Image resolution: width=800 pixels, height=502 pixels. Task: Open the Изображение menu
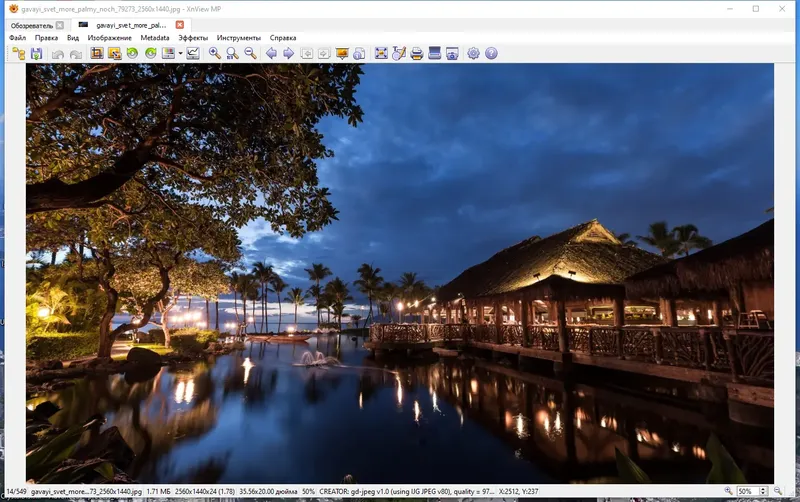(x=109, y=38)
